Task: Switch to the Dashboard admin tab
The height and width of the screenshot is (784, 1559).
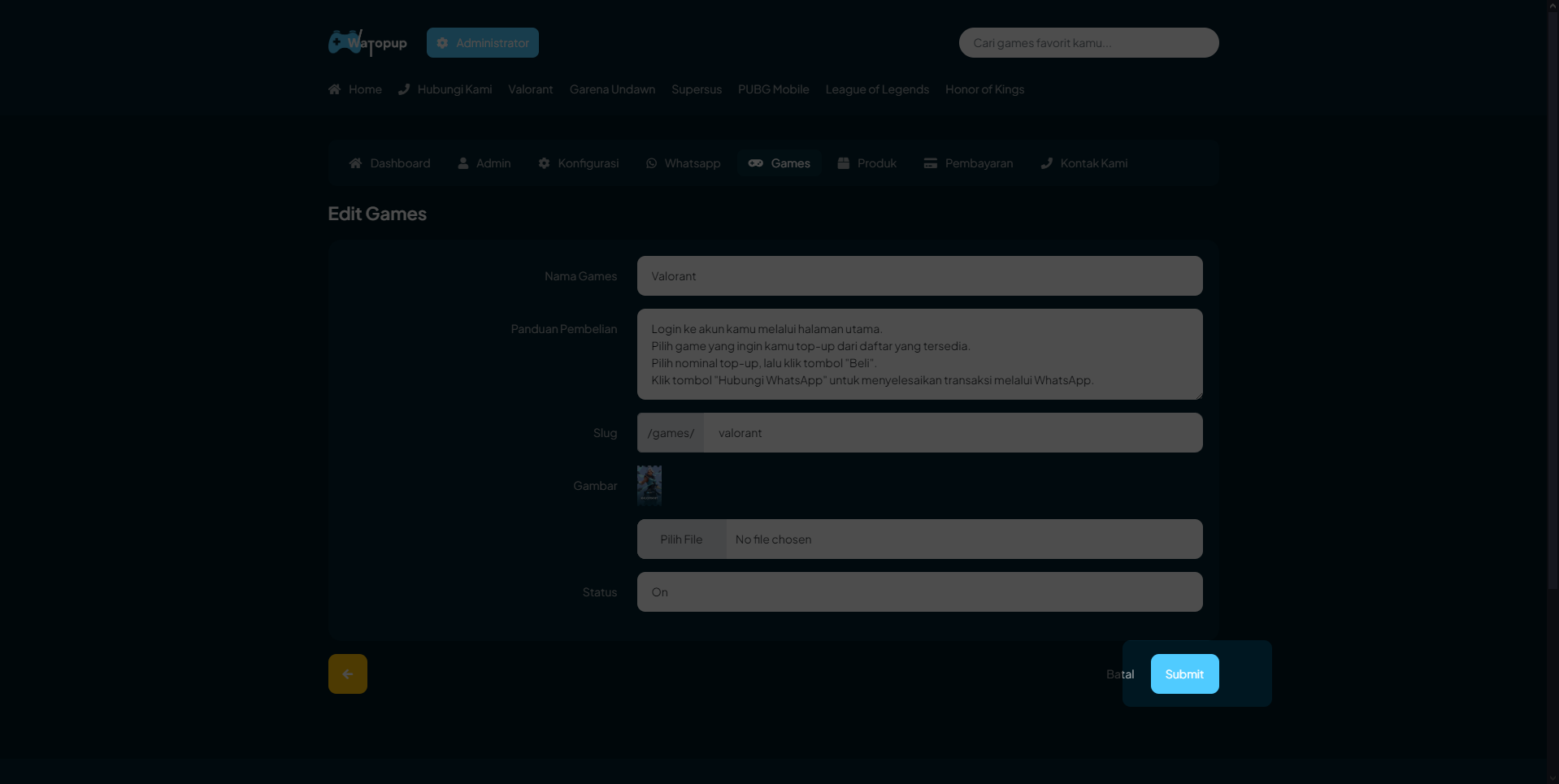Action: [390, 163]
